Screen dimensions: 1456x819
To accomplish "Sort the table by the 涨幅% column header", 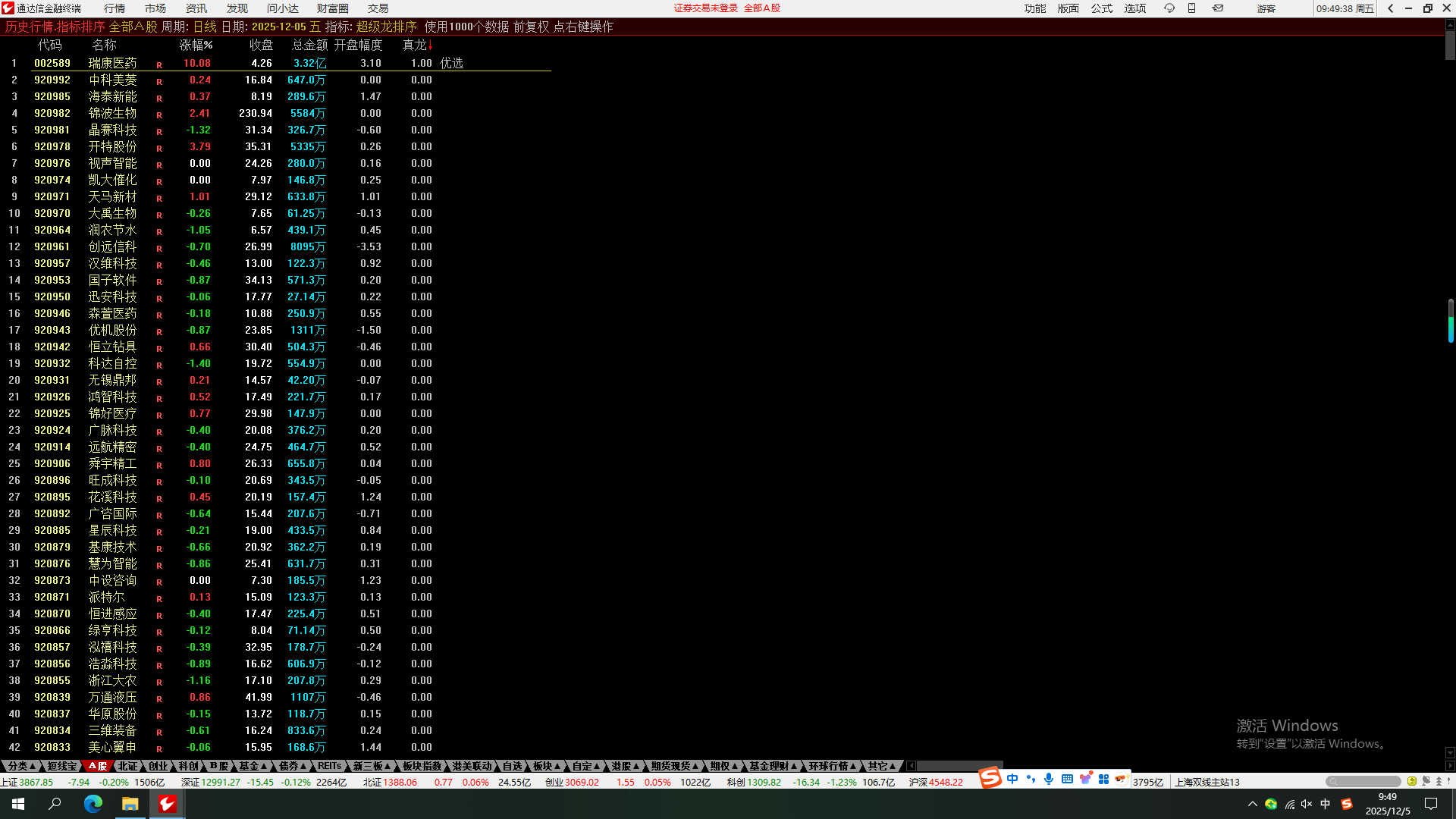I will pos(196,45).
